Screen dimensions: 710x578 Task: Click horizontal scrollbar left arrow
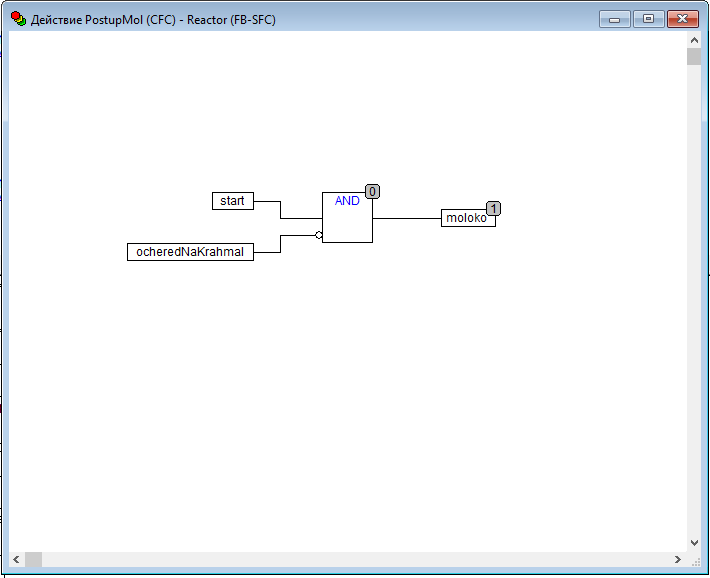[x=16, y=559]
